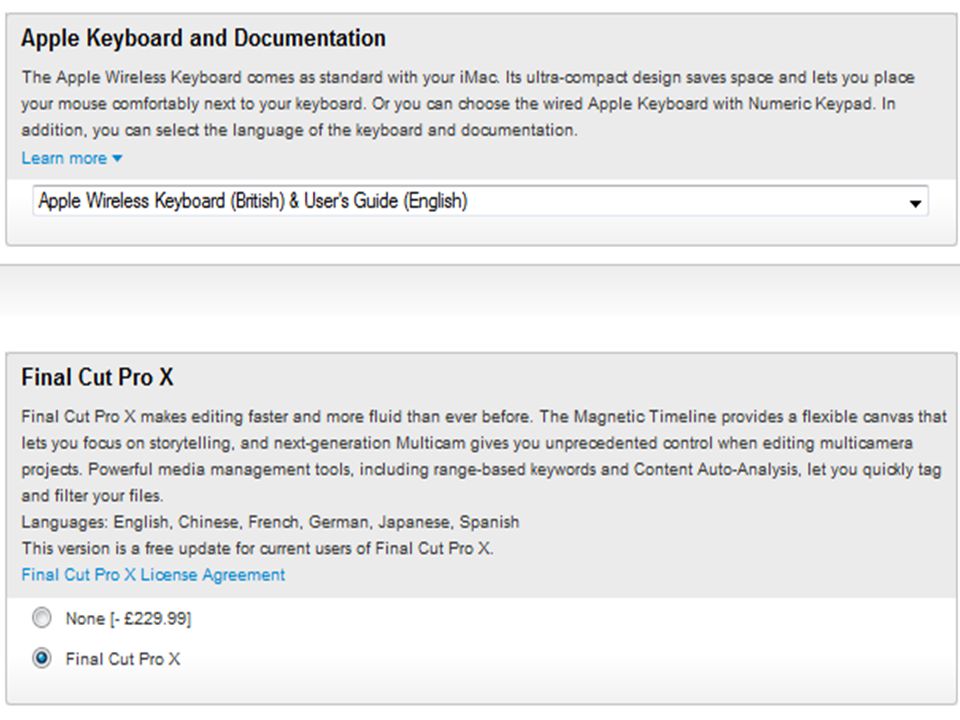Open the Final Cut Pro X License Agreement
Image resolution: width=960 pixels, height=720 pixels.
(x=153, y=575)
